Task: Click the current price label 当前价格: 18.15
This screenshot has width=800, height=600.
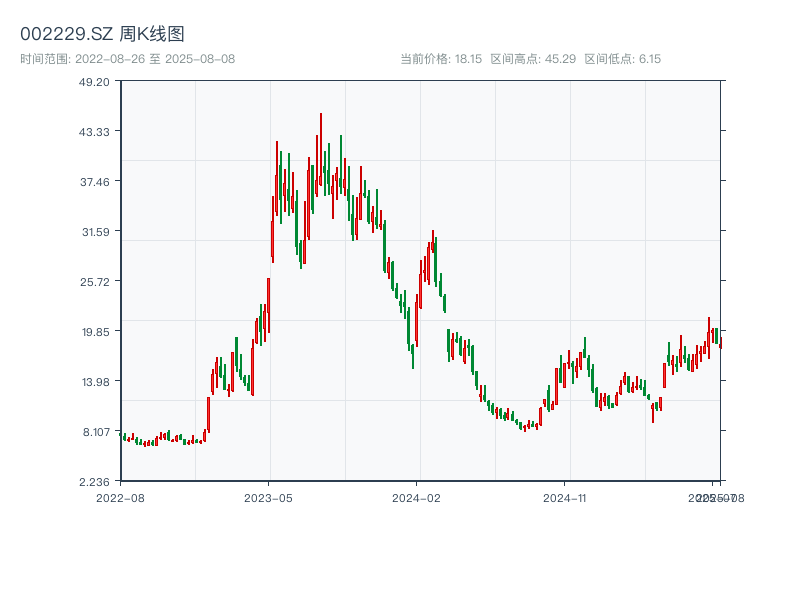Action: pyautogui.click(x=441, y=59)
